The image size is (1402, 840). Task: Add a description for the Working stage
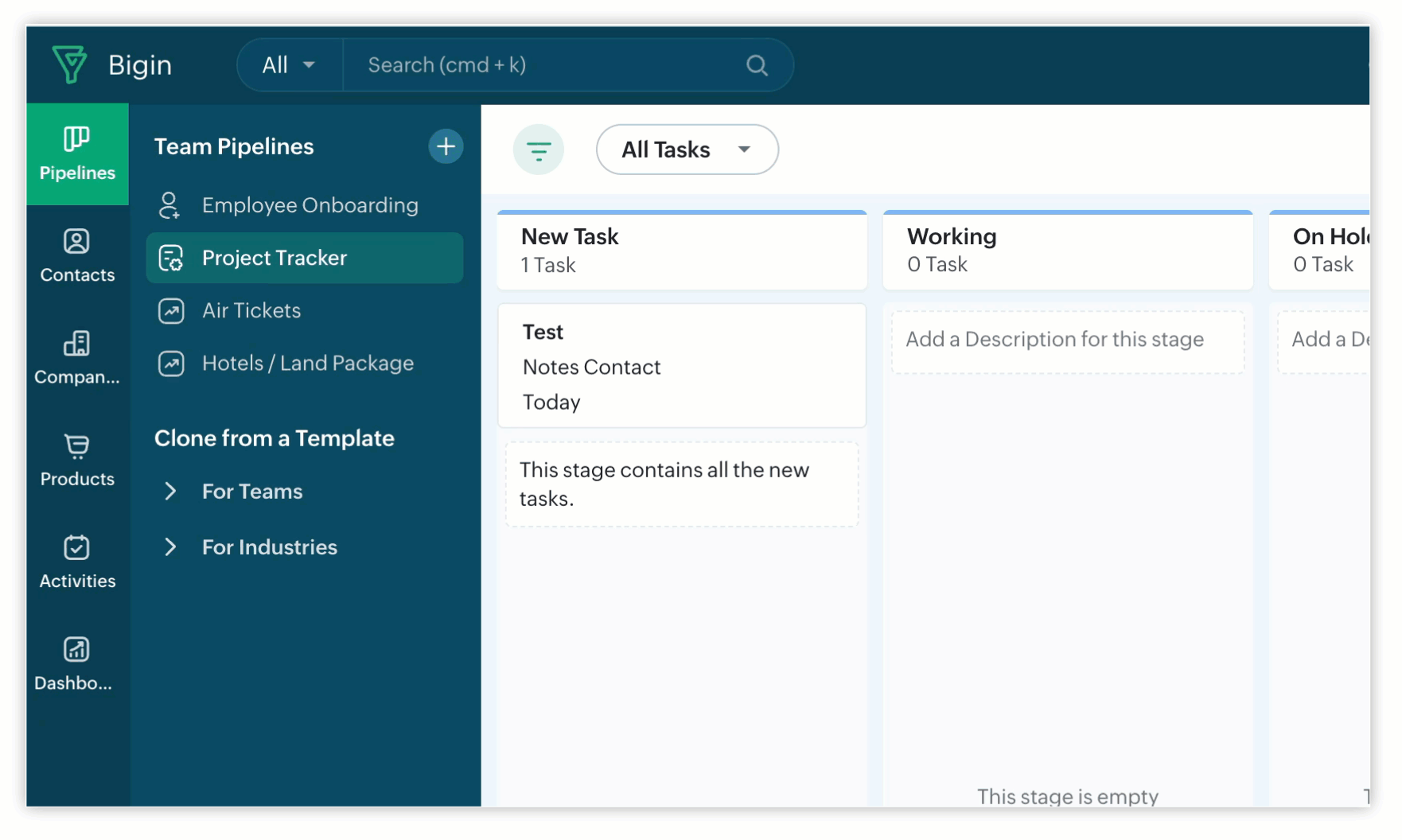tap(1068, 342)
